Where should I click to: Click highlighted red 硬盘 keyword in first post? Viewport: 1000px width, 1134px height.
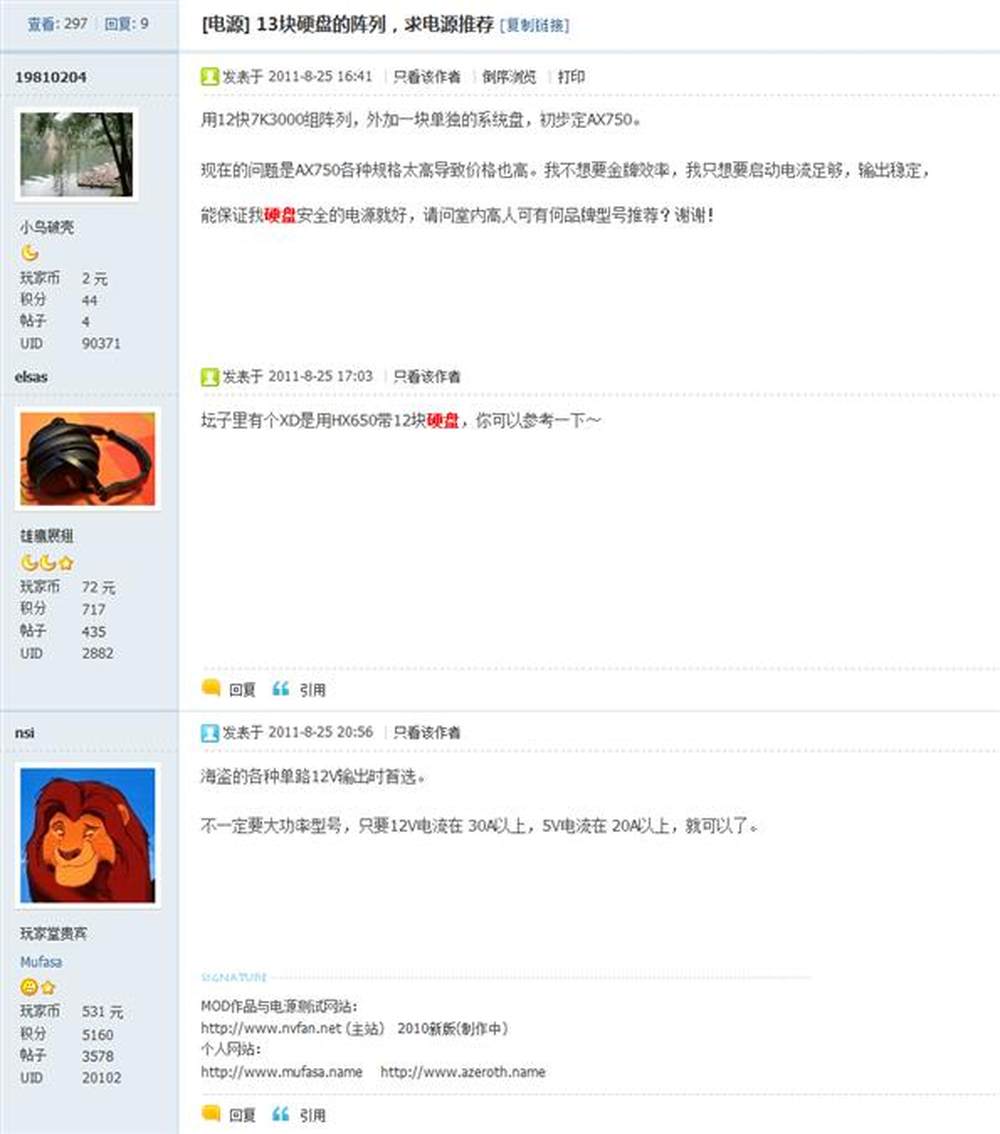point(281,215)
